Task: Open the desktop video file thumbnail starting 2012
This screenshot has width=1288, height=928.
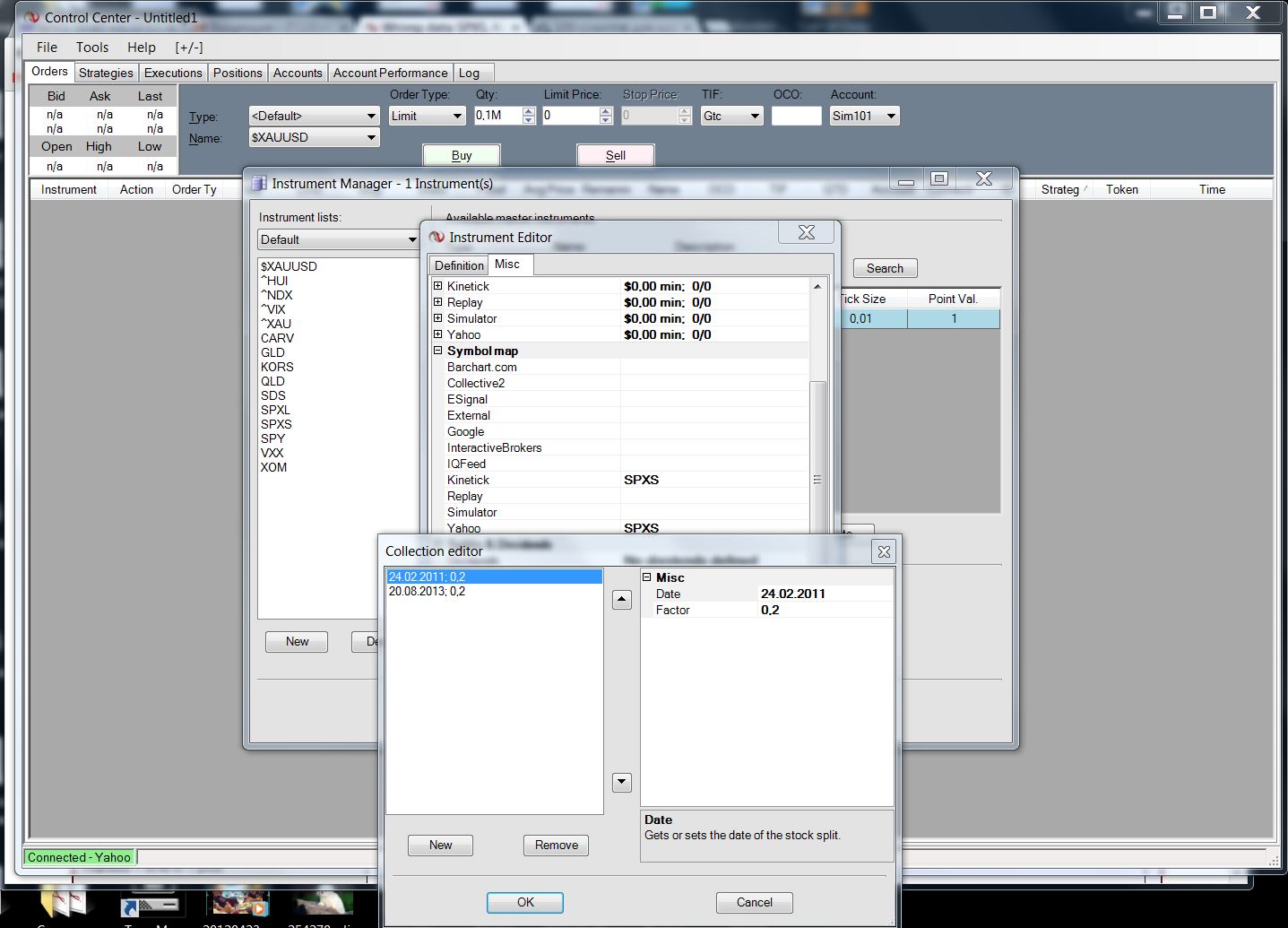Action: tap(237, 903)
